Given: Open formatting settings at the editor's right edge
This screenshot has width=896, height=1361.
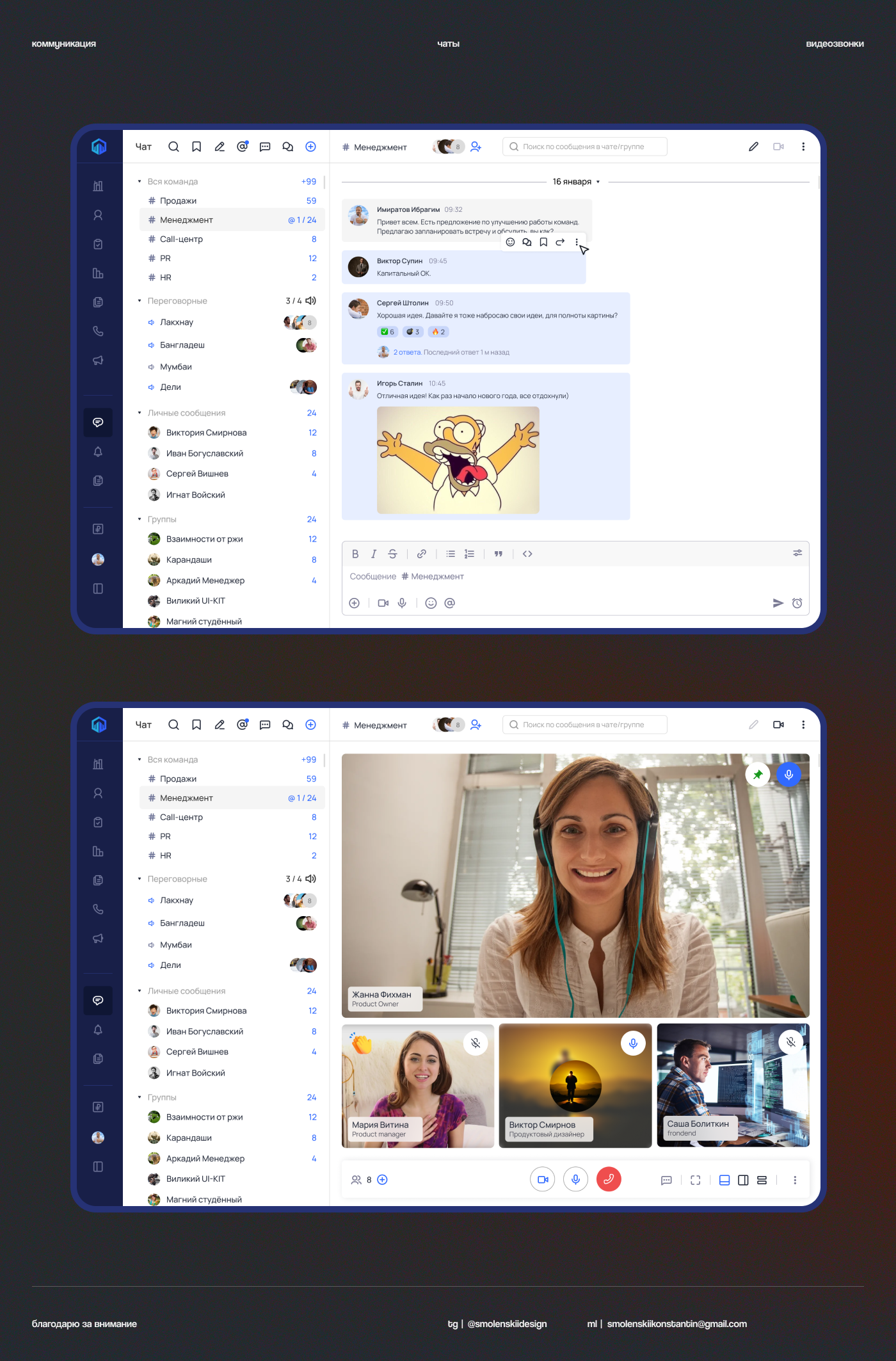Looking at the screenshot, I should tap(797, 553).
